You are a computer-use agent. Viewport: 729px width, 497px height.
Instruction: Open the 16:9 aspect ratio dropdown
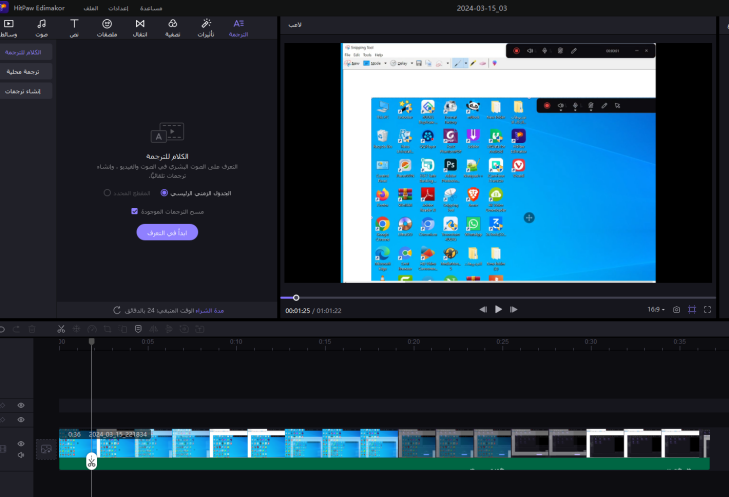[x=656, y=309]
